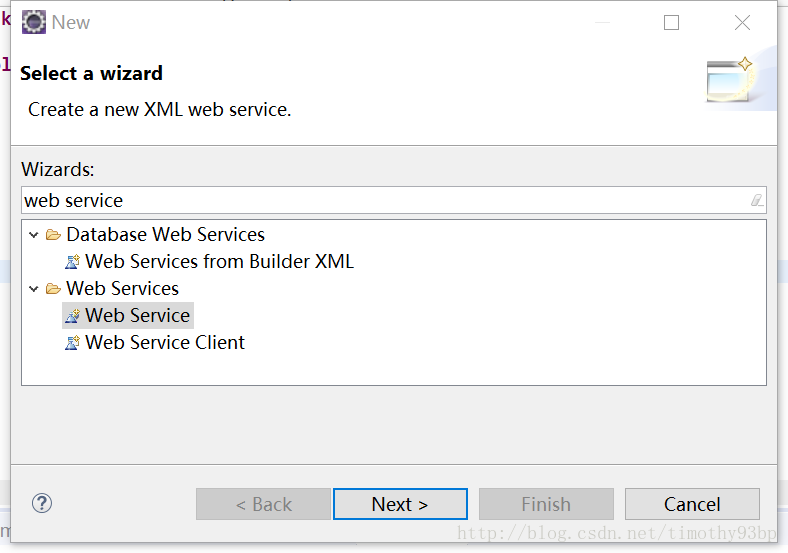Click Web Services from Builder XML icon

72,262
